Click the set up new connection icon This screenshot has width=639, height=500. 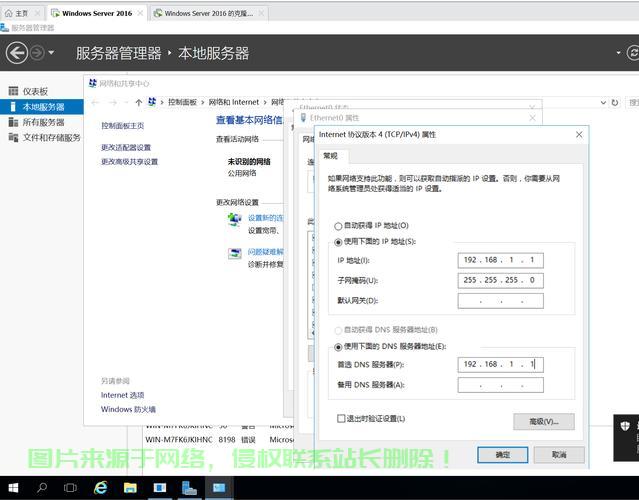tap(234, 220)
